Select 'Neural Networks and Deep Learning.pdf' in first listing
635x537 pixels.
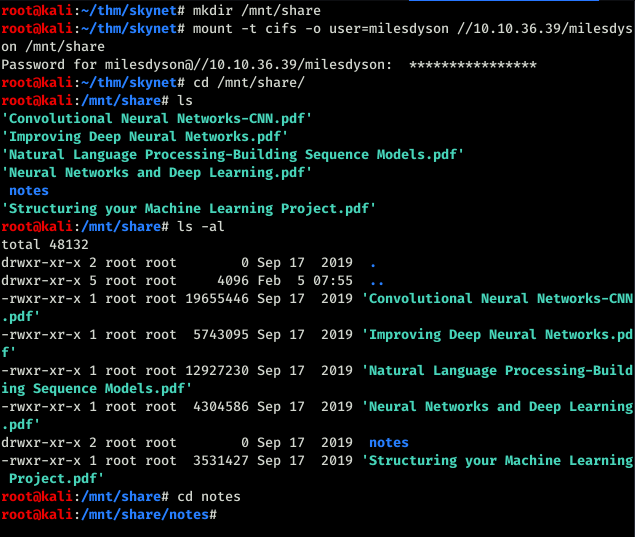pos(157,173)
